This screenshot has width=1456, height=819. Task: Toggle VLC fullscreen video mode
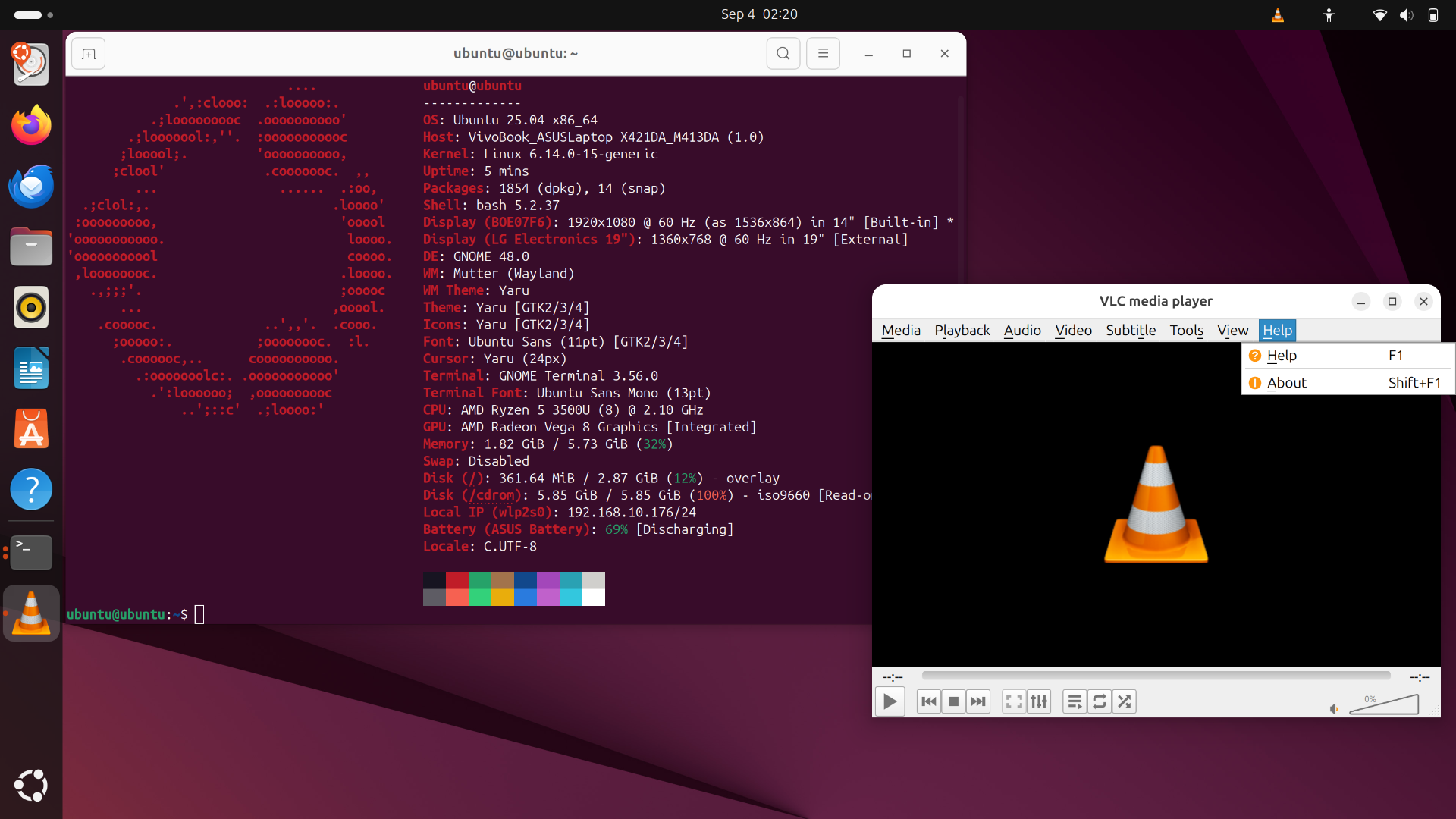tap(1014, 701)
